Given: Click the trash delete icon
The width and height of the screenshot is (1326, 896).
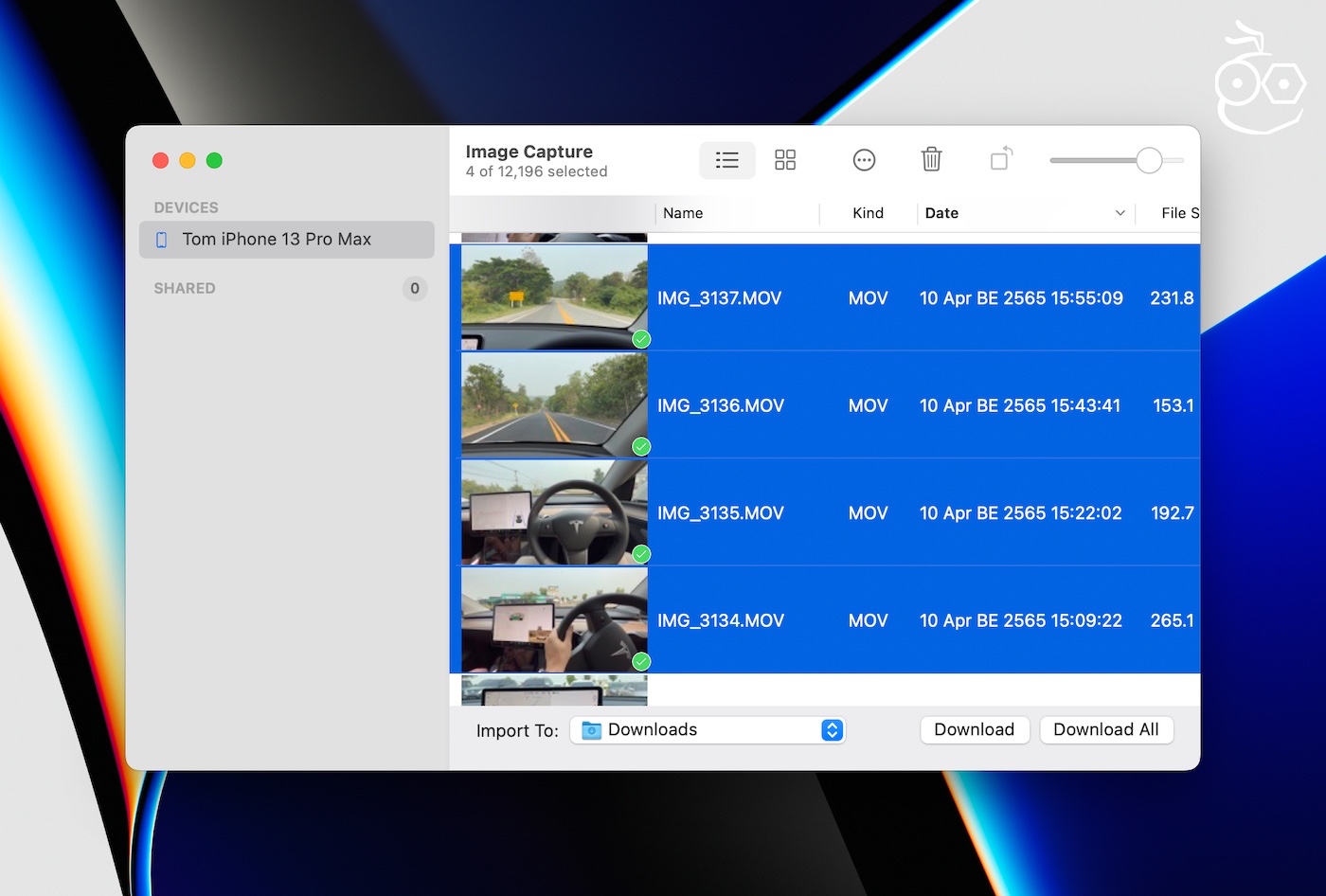Looking at the screenshot, I should 931,159.
